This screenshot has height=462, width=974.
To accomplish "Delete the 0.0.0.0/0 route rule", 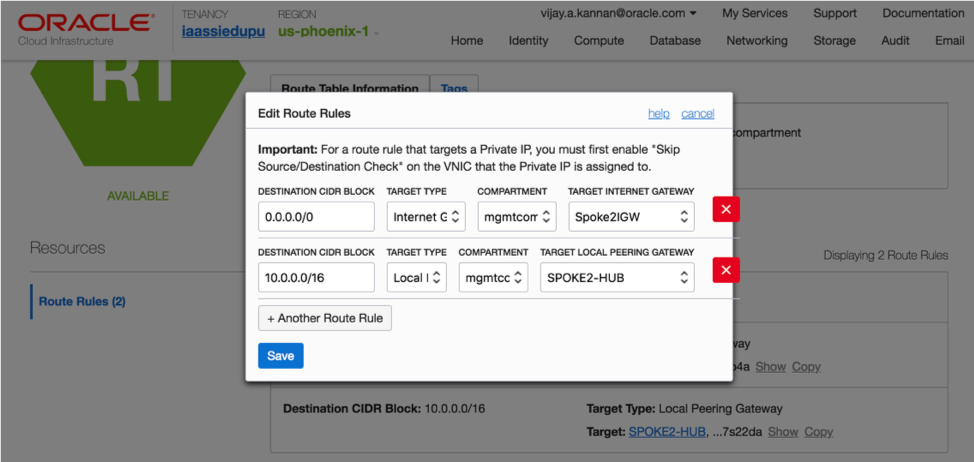I will click(725, 209).
